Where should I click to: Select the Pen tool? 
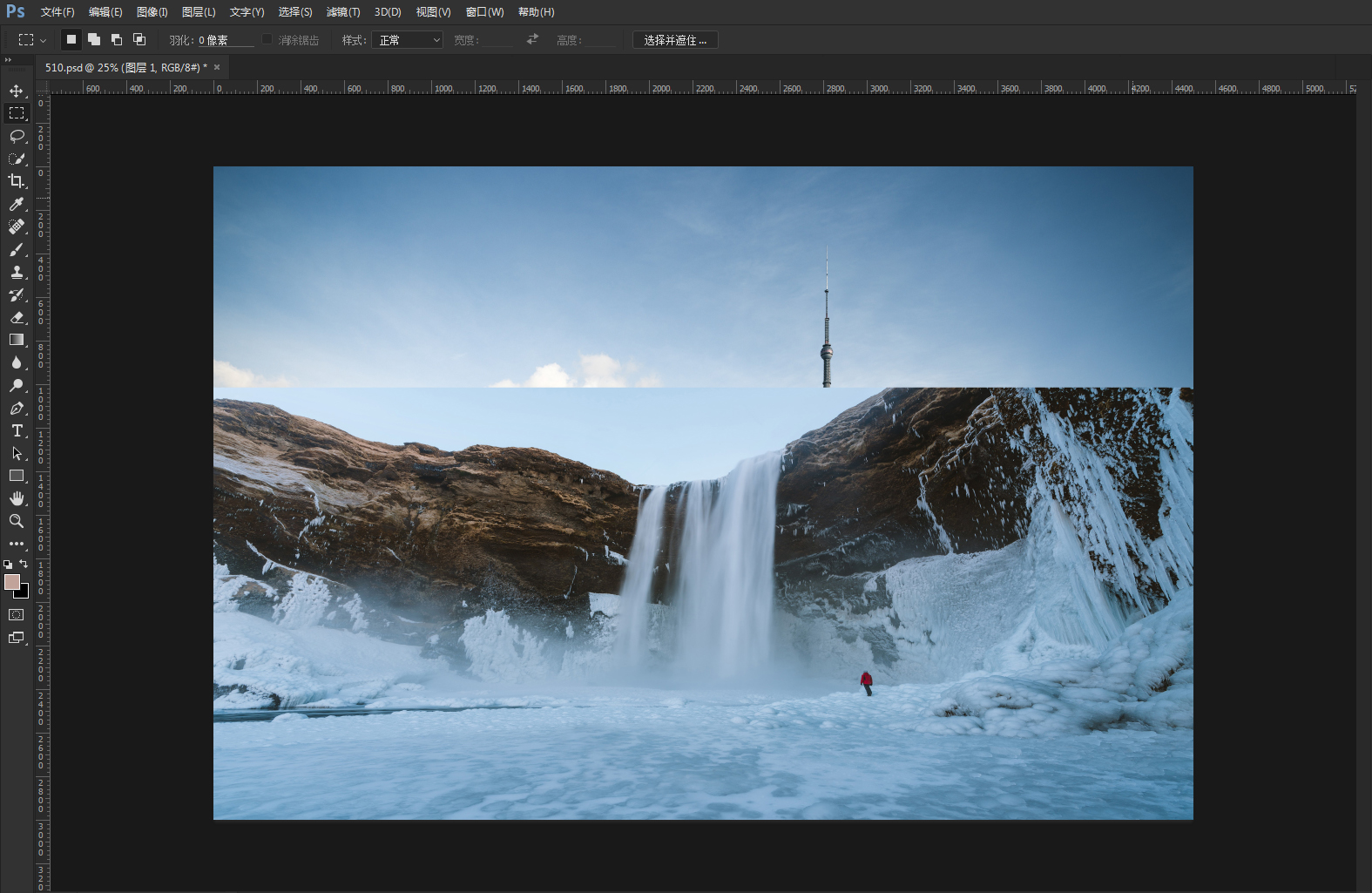[x=17, y=408]
